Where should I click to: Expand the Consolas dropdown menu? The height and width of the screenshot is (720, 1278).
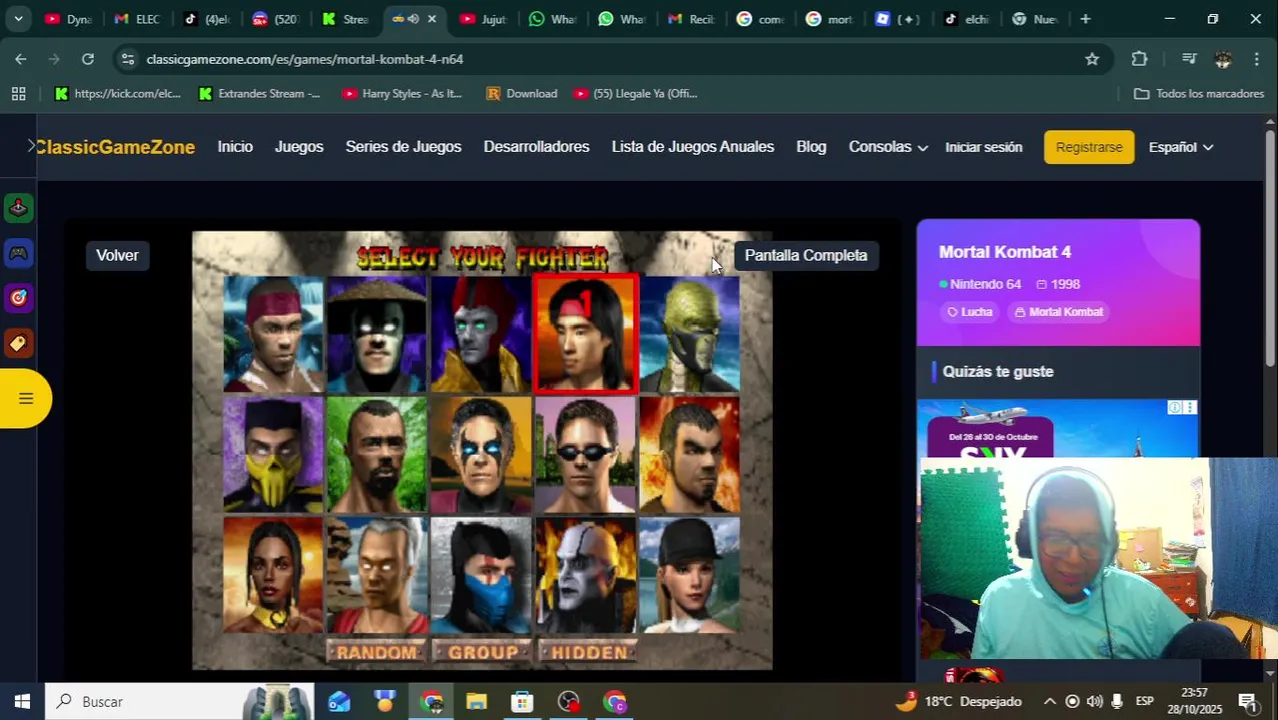(x=888, y=147)
